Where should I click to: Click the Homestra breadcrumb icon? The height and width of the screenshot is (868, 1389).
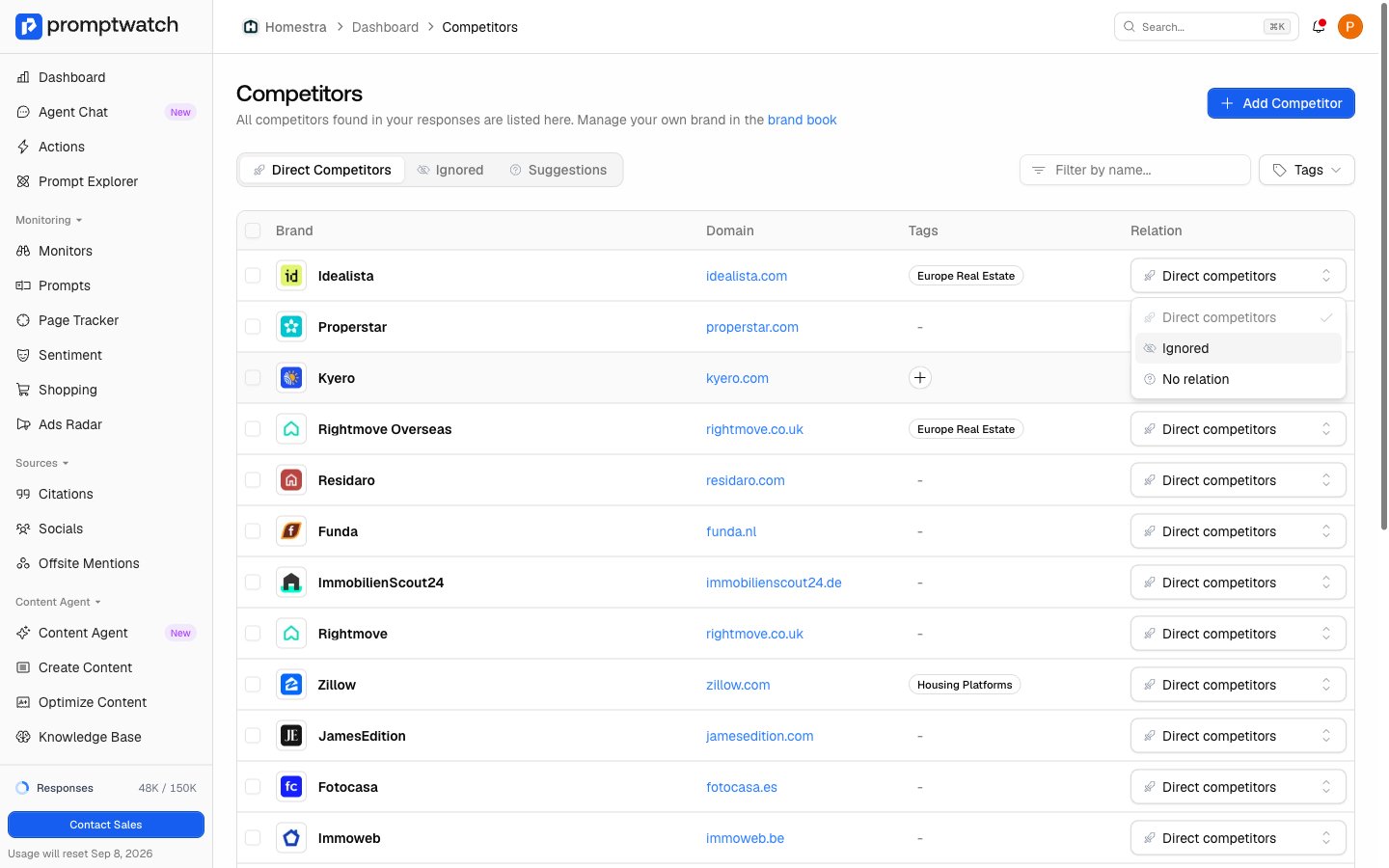[x=251, y=27]
